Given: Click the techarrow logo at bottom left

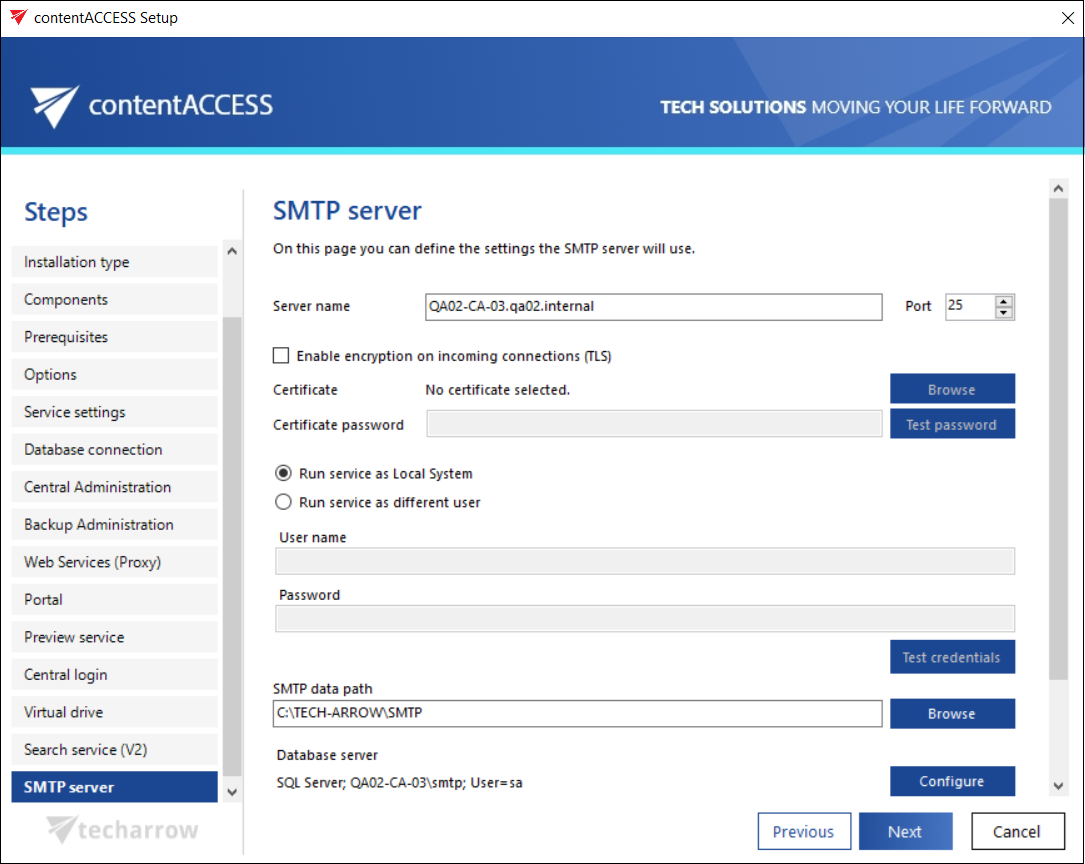Looking at the screenshot, I should point(123,830).
